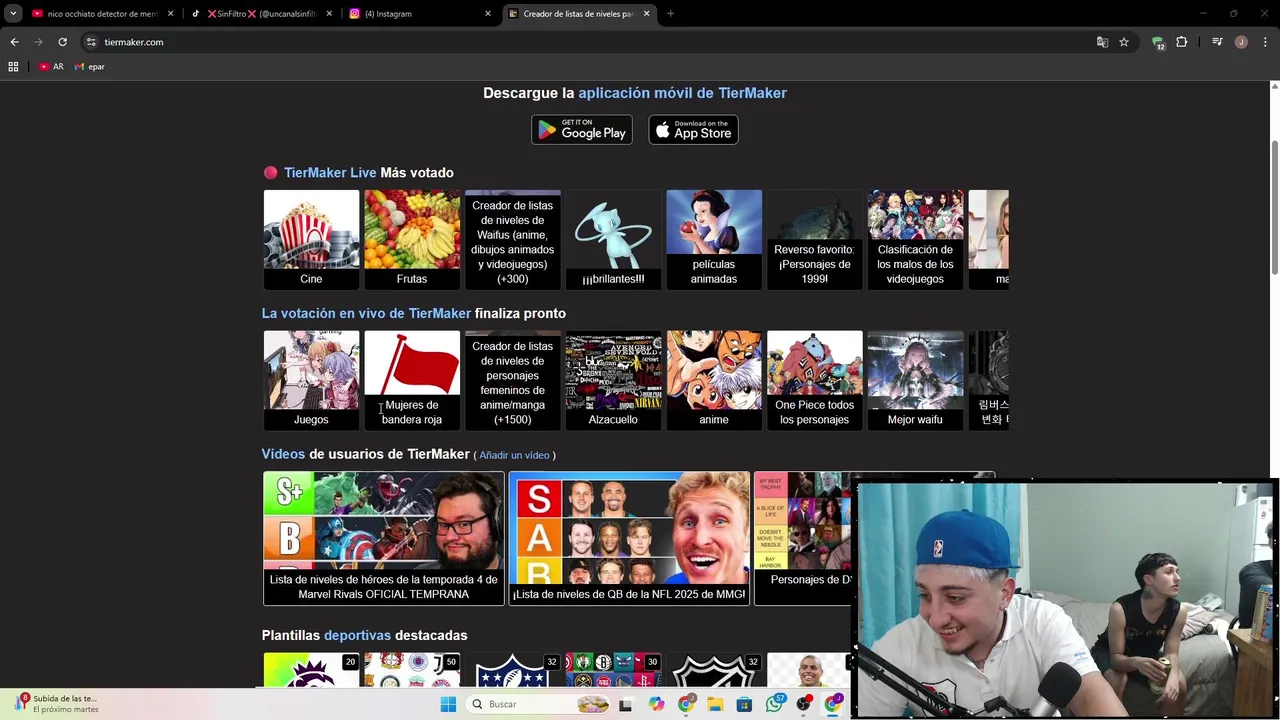
Task: Open WhatsApp from the taskbar
Action: [x=774, y=704]
